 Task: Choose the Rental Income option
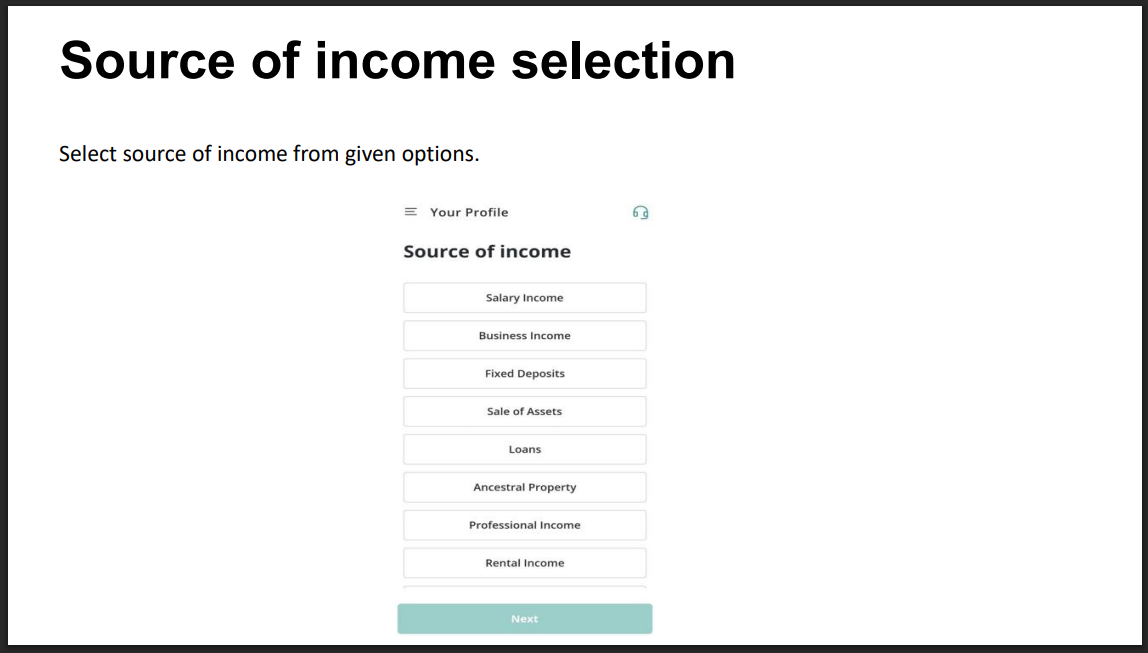(525, 563)
